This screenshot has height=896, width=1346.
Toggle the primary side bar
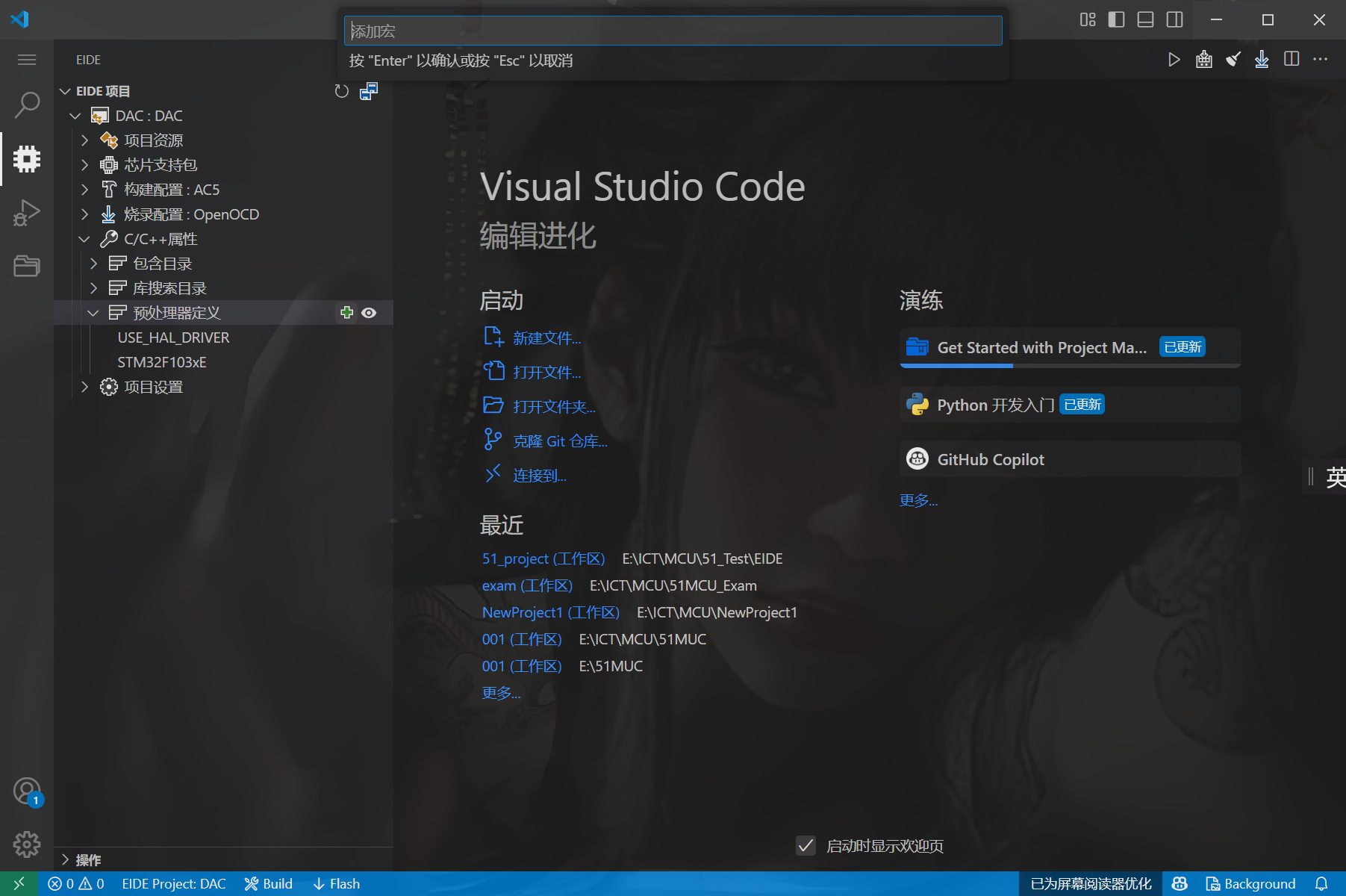1116,19
